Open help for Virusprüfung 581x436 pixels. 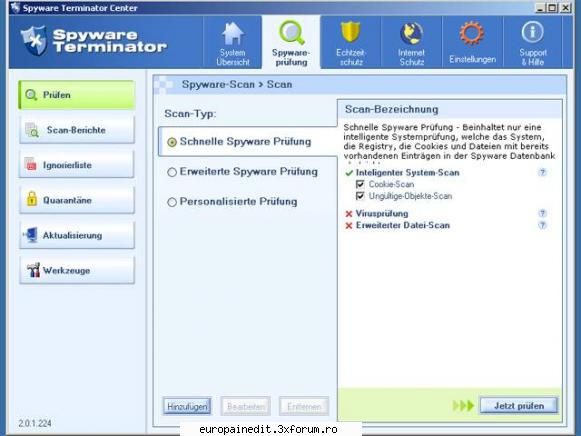542,213
